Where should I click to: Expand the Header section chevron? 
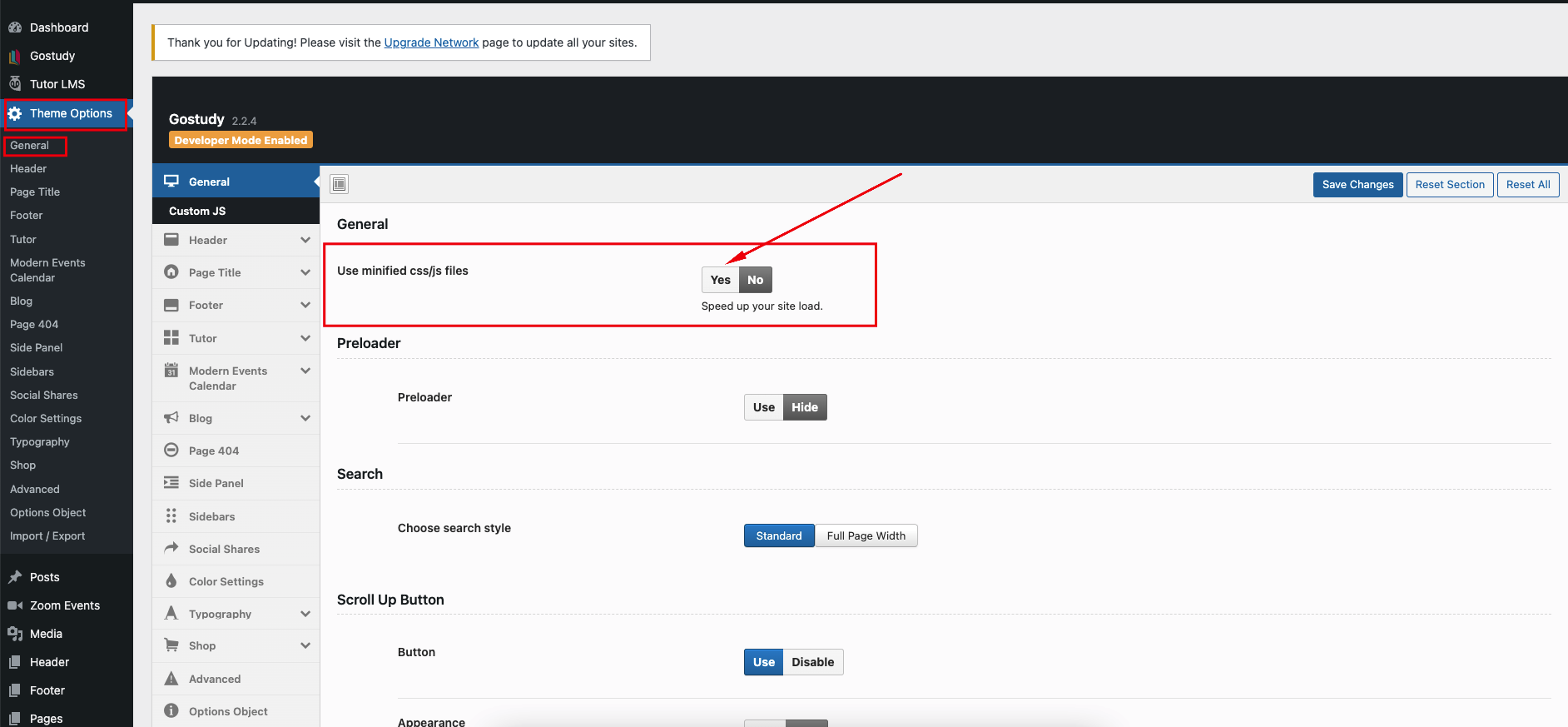[x=305, y=240]
